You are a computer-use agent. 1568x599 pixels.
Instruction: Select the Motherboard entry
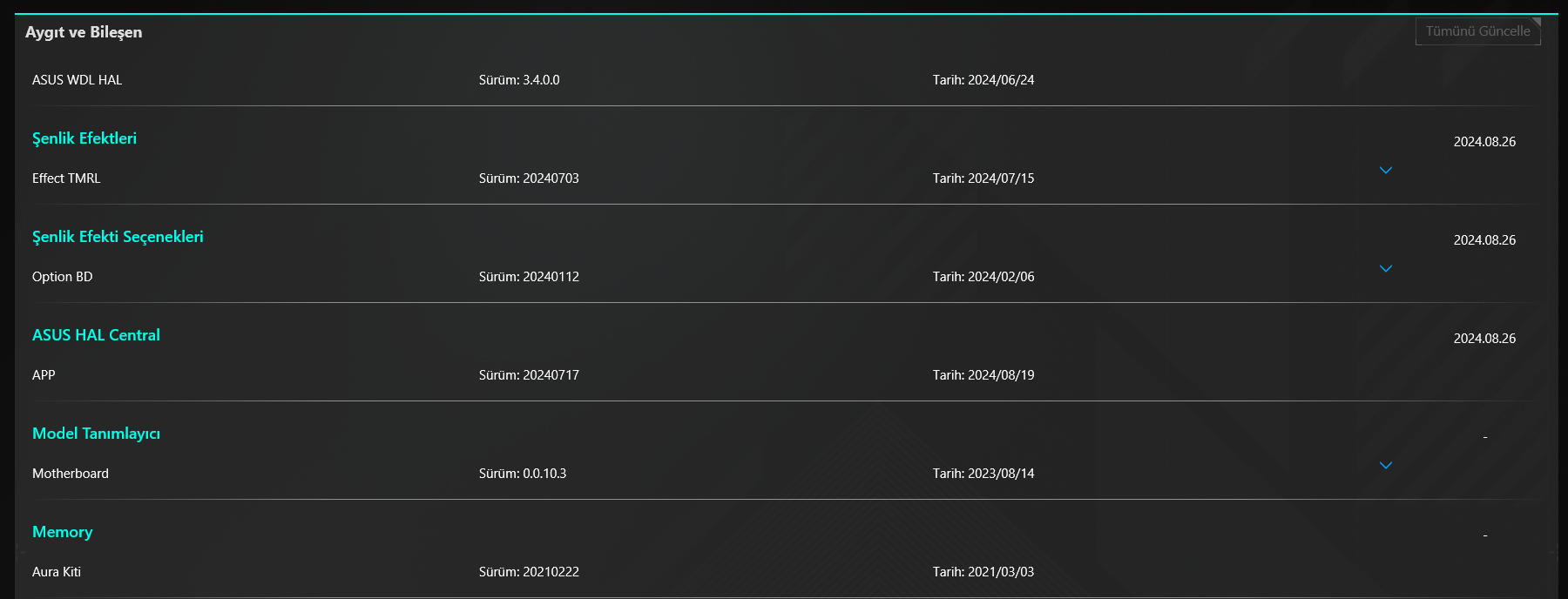coord(71,474)
